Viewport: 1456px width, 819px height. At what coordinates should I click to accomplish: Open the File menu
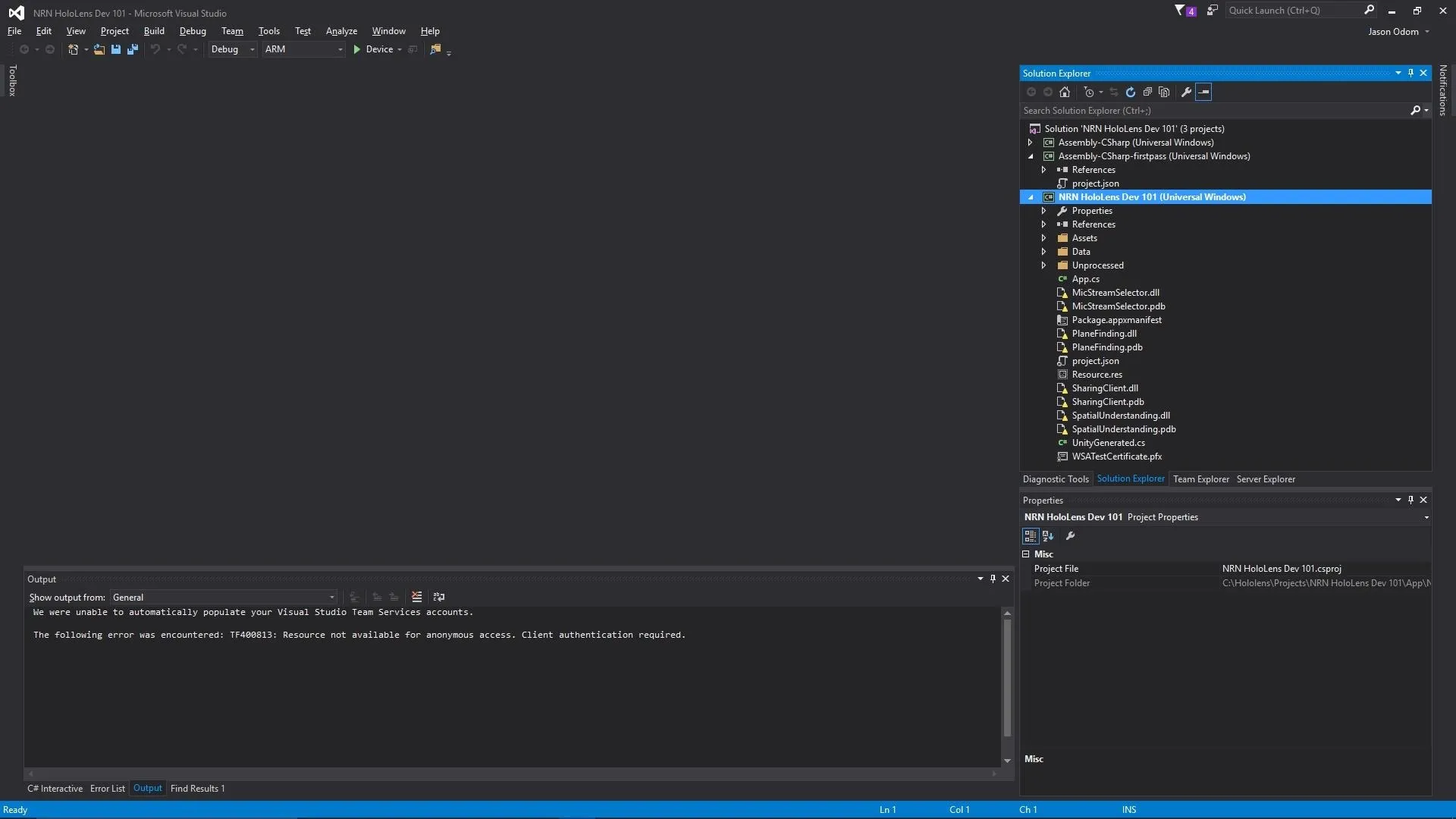14,31
